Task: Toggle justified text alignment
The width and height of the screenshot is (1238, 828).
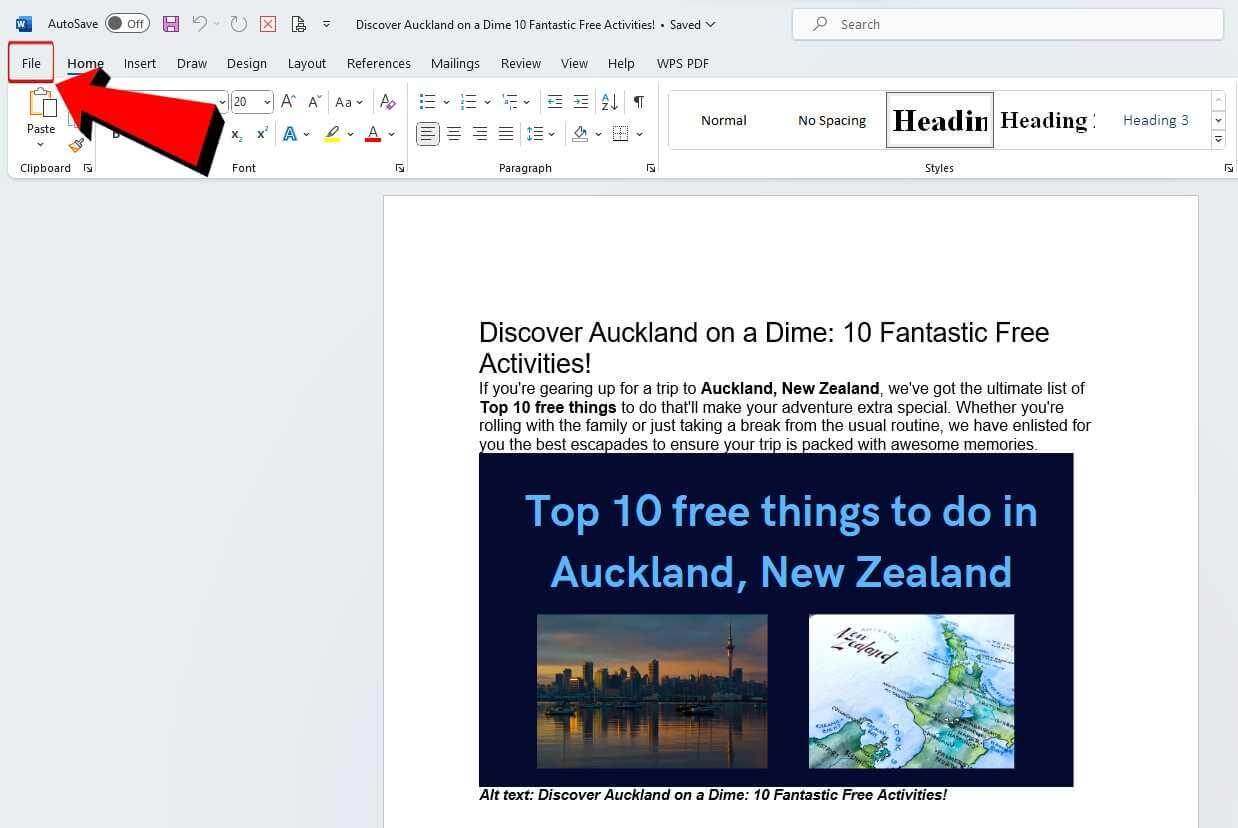Action: 506,133
